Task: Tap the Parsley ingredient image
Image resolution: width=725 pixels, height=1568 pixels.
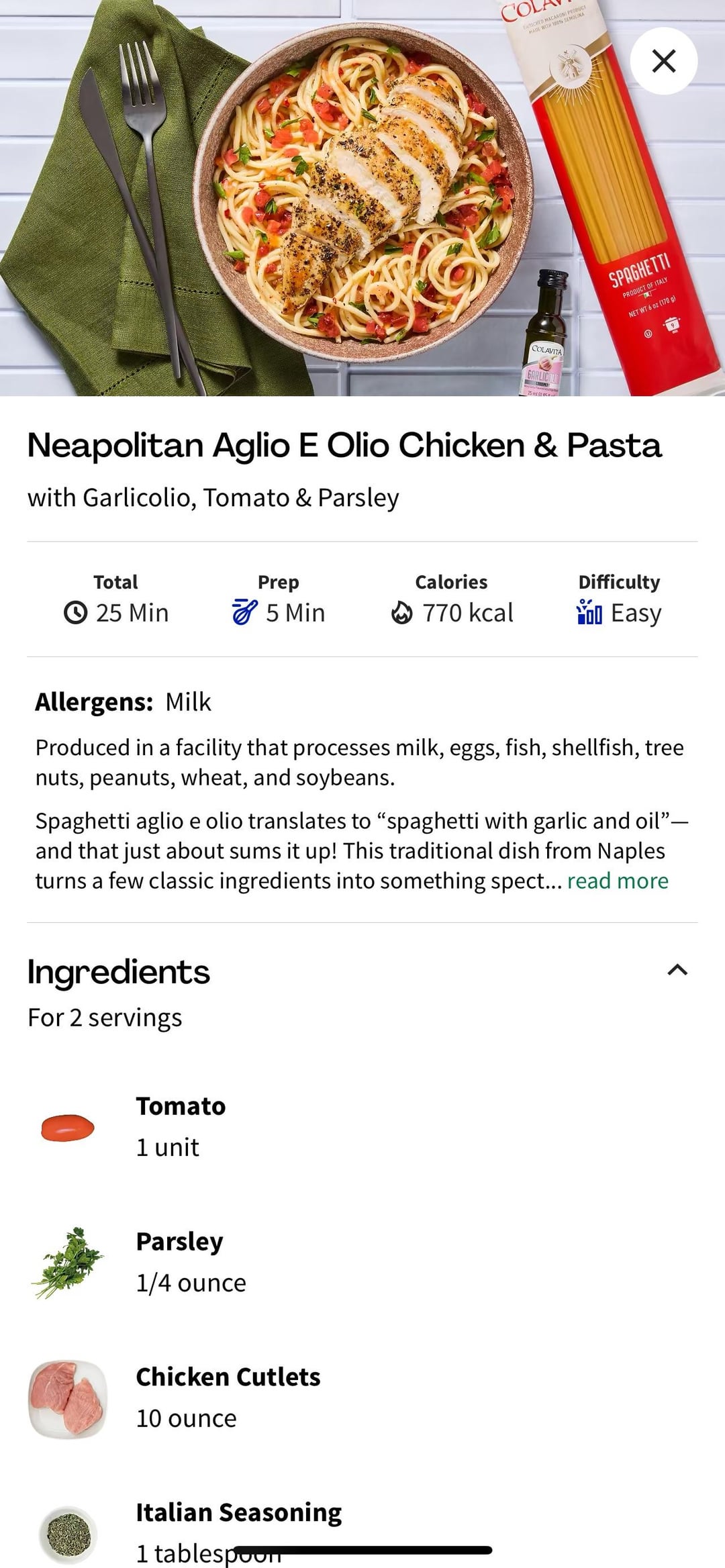Action: 67,1262
